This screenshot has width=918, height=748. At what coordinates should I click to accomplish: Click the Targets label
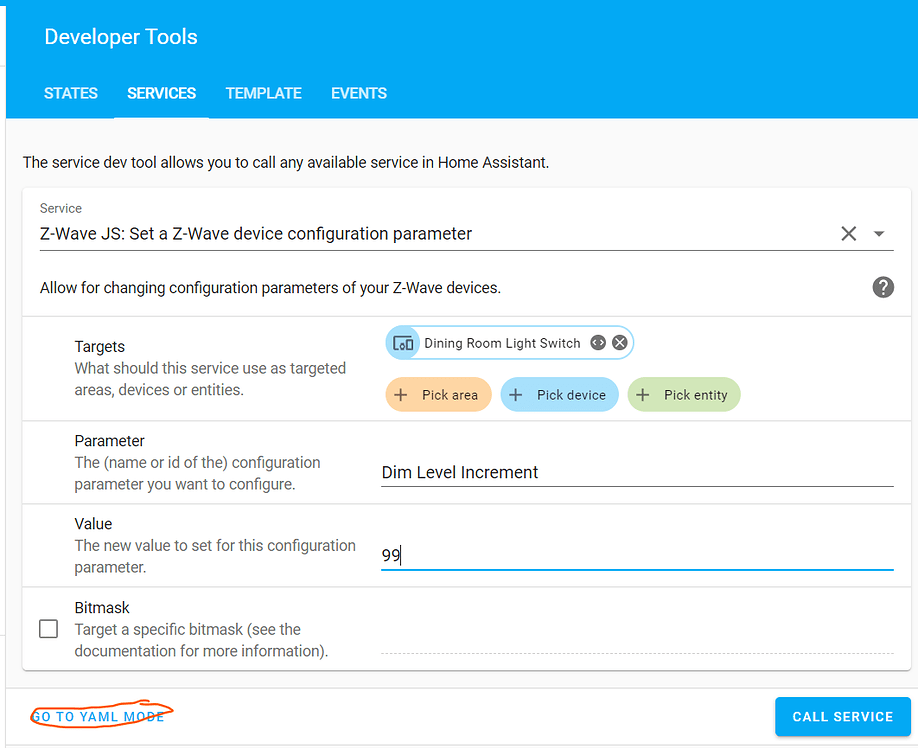(100, 346)
